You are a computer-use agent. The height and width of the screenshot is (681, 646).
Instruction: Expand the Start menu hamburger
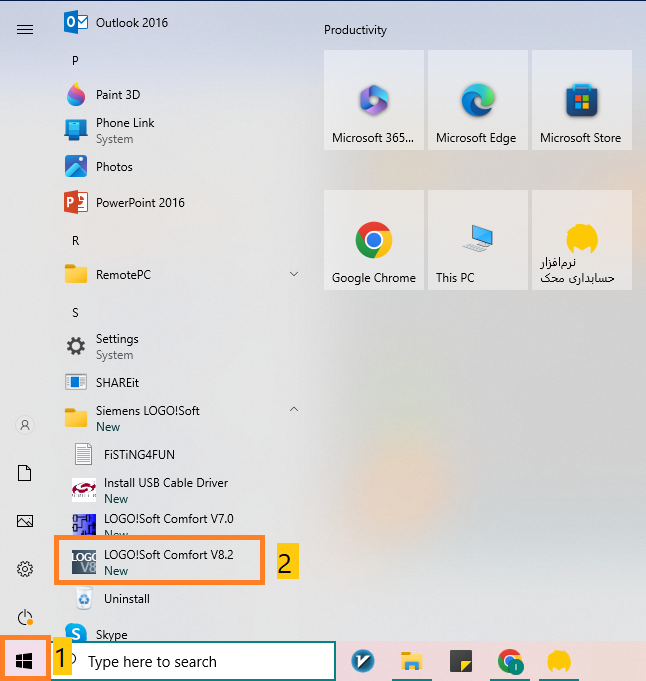(x=25, y=29)
